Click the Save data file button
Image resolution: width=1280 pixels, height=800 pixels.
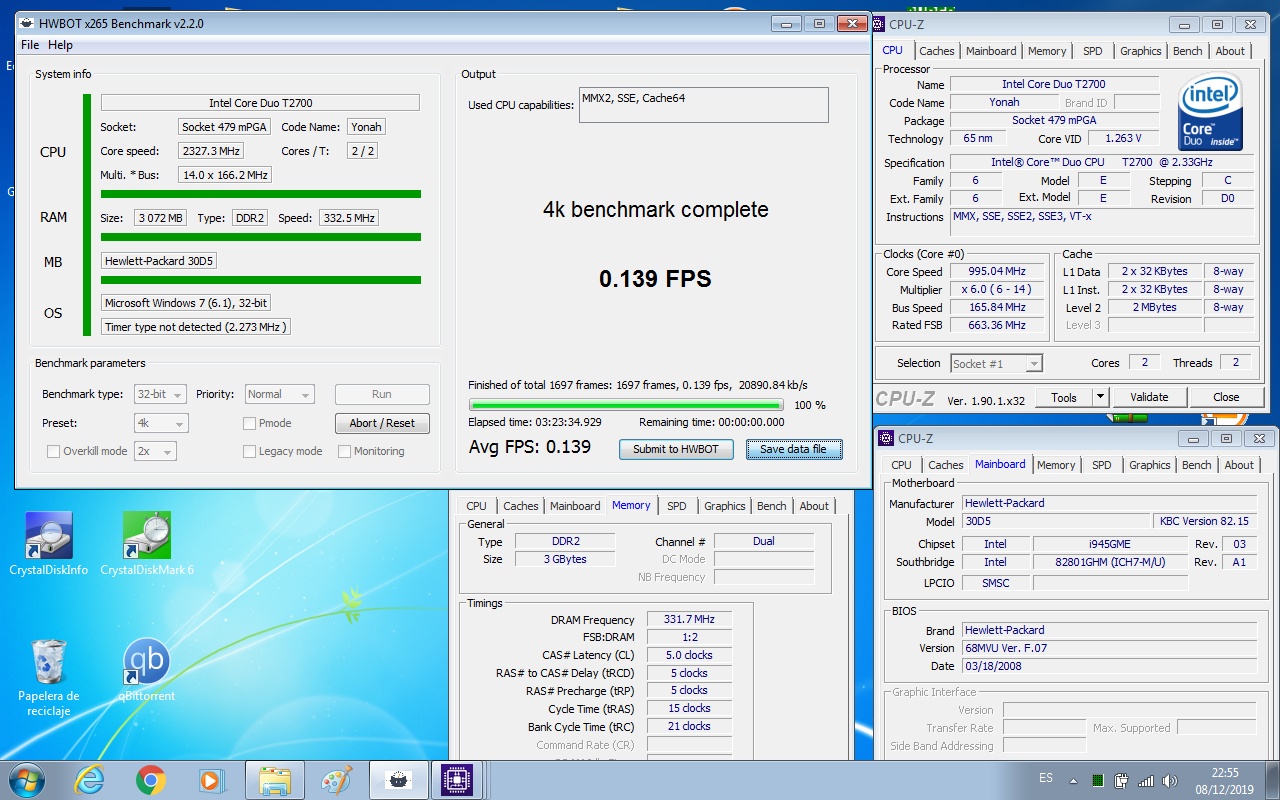(x=793, y=449)
